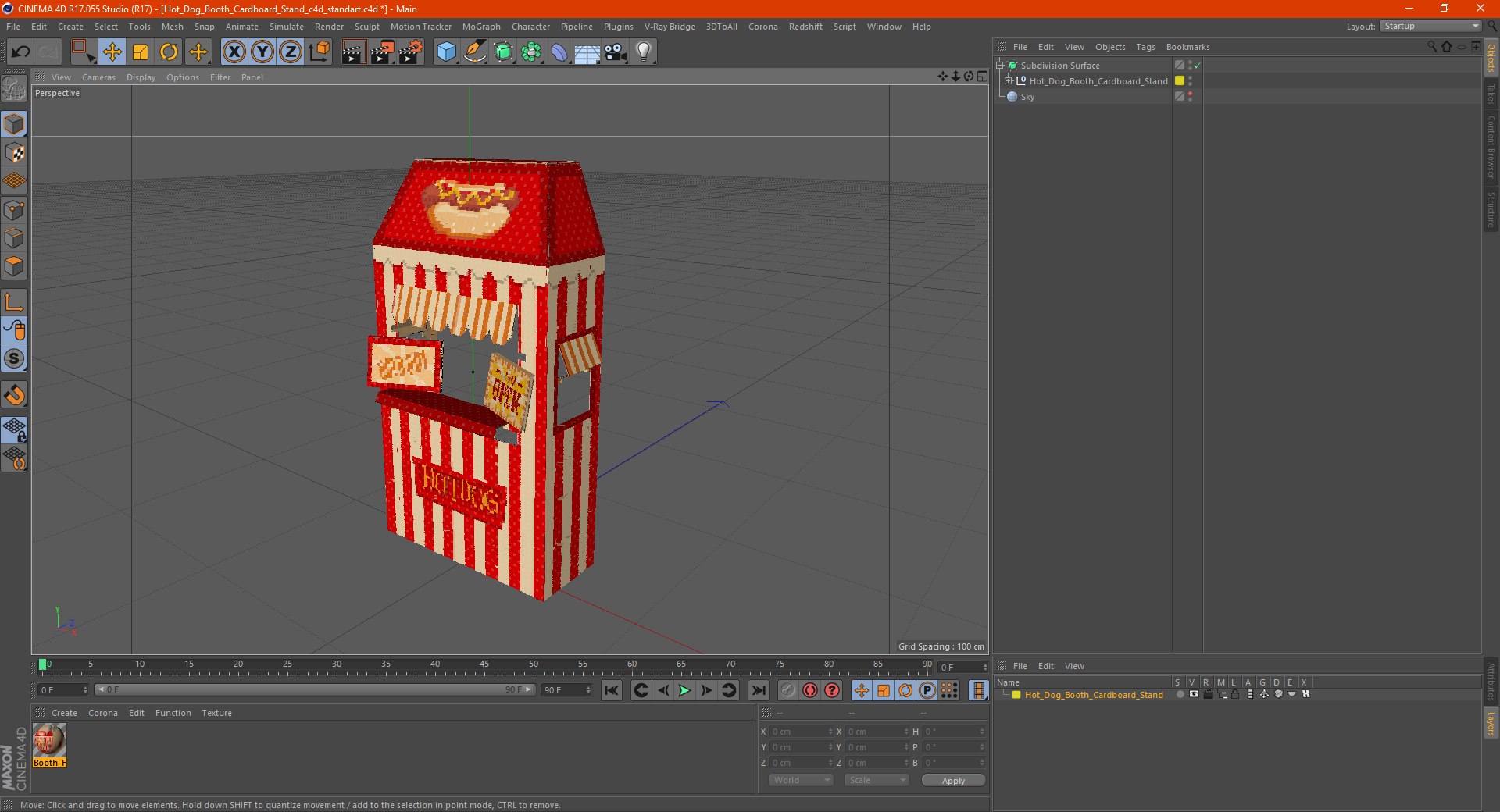Select the Sky object
1500x812 pixels.
[1027, 97]
